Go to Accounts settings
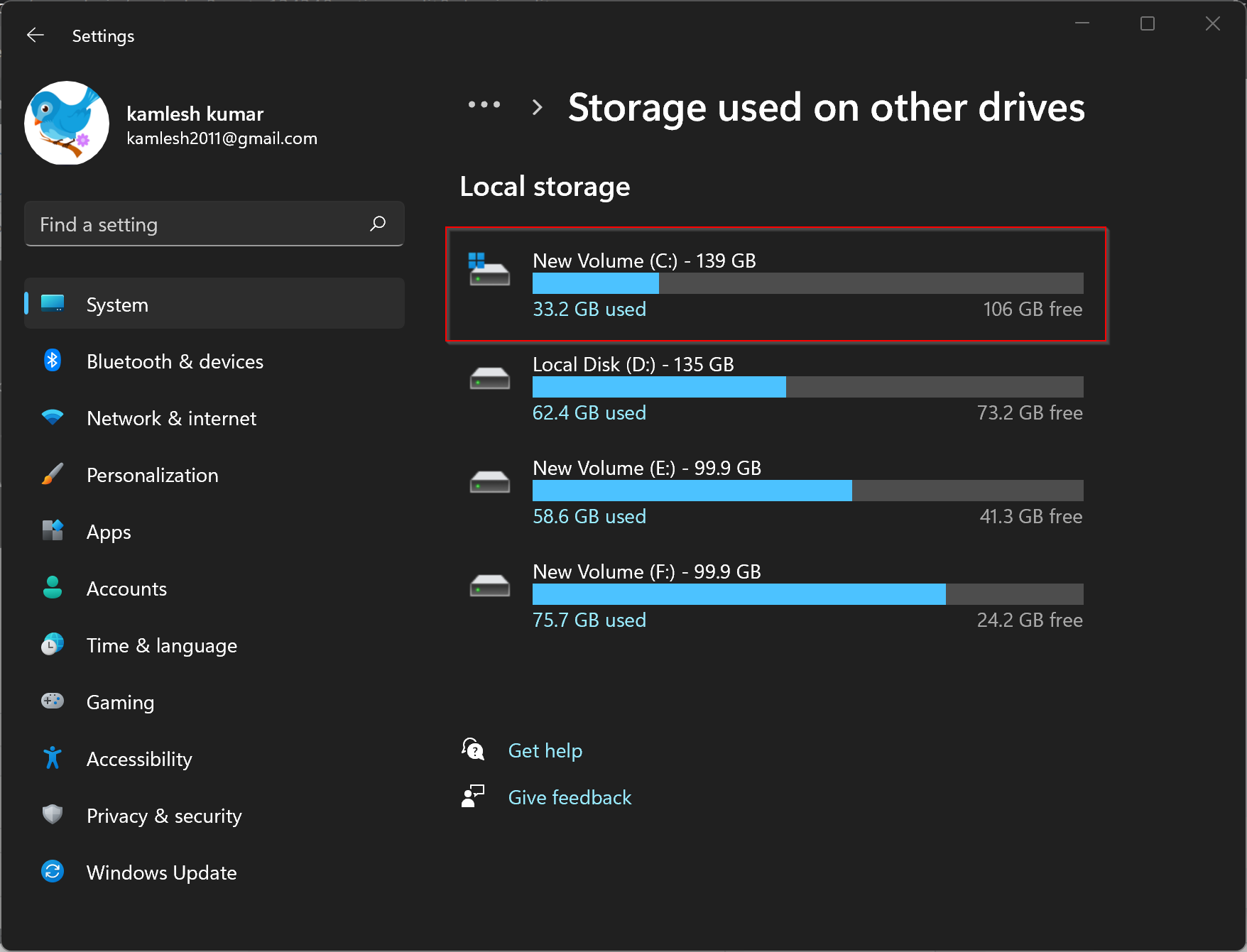The height and width of the screenshot is (952, 1247). (x=126, y=589)
